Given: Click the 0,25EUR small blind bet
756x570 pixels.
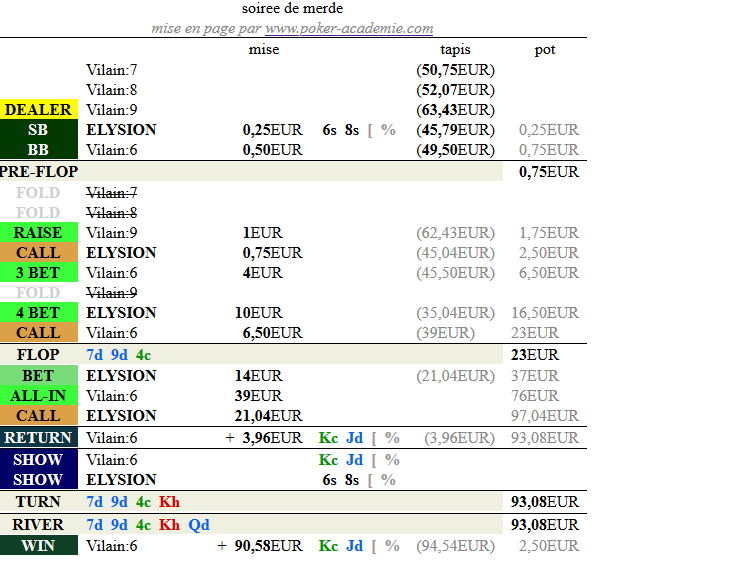Looking at the screenshot, I should coord(272,130).
